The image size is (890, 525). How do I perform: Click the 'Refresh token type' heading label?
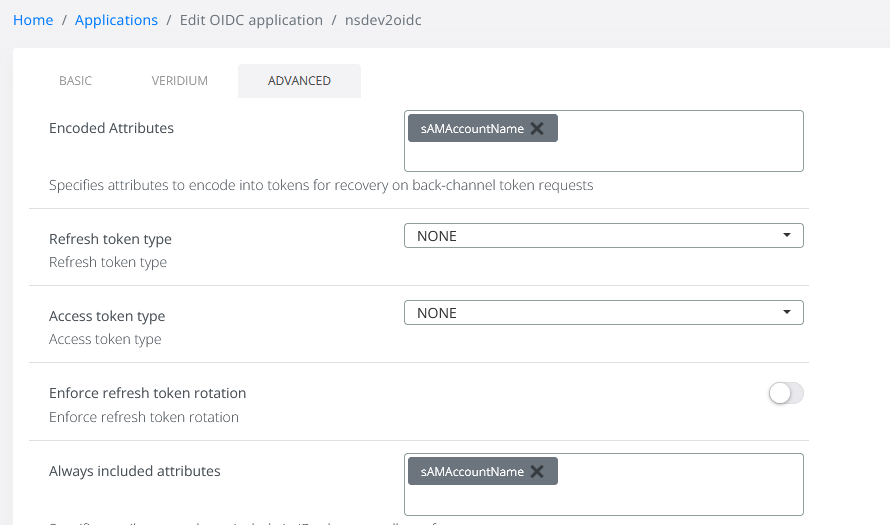[110, 239]
